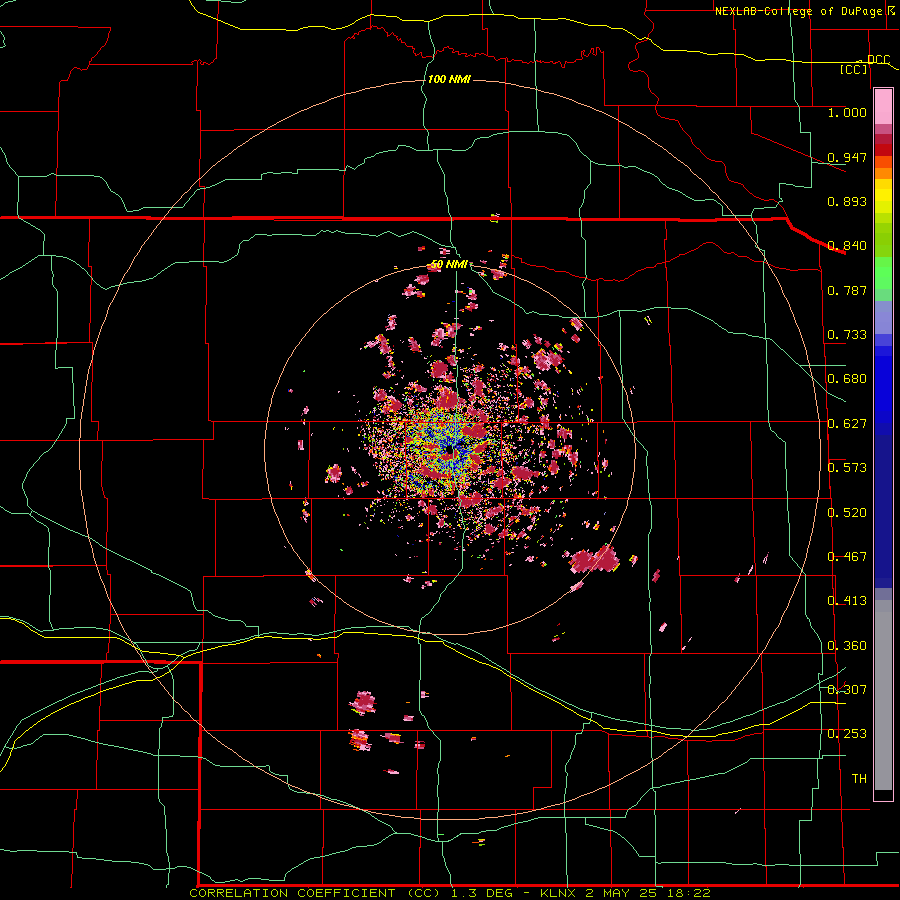Click the 0.573 color scale value

click(x=847, y=468)
